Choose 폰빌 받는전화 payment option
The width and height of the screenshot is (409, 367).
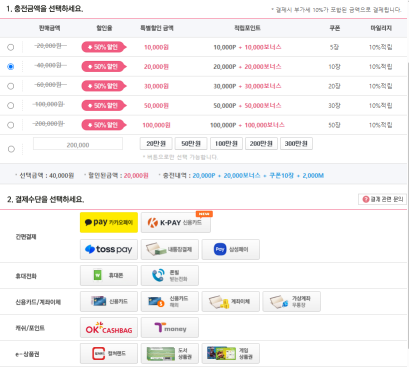pyautogui.click(x=170, y=275)
